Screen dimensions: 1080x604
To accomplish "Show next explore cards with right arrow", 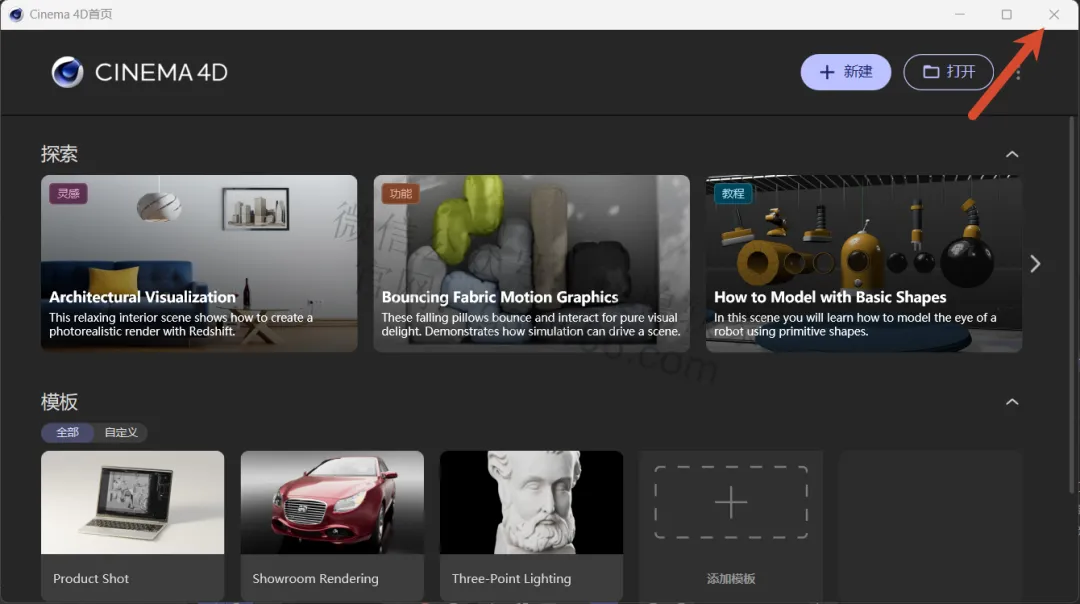I will (x=1035, y=264).
